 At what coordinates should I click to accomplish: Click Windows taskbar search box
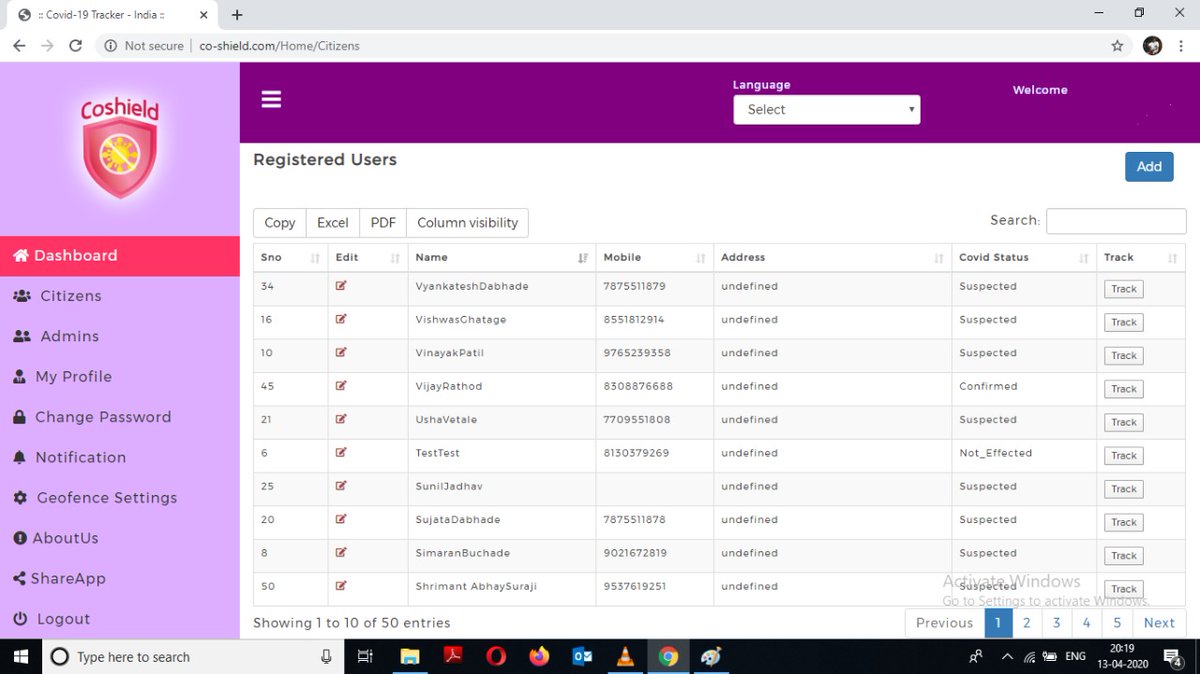[192, 657]
